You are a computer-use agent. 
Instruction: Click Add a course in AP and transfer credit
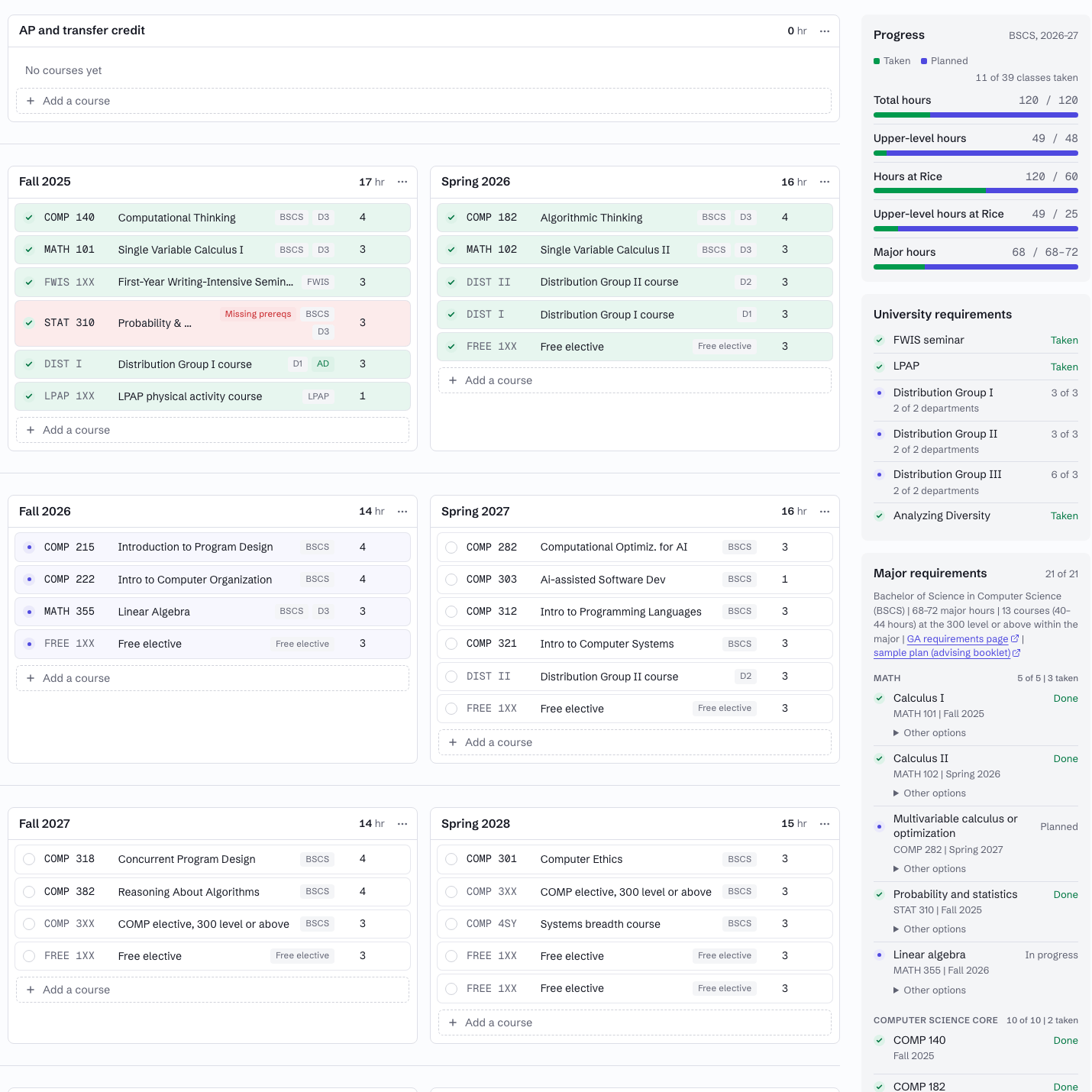click(424, 101)
